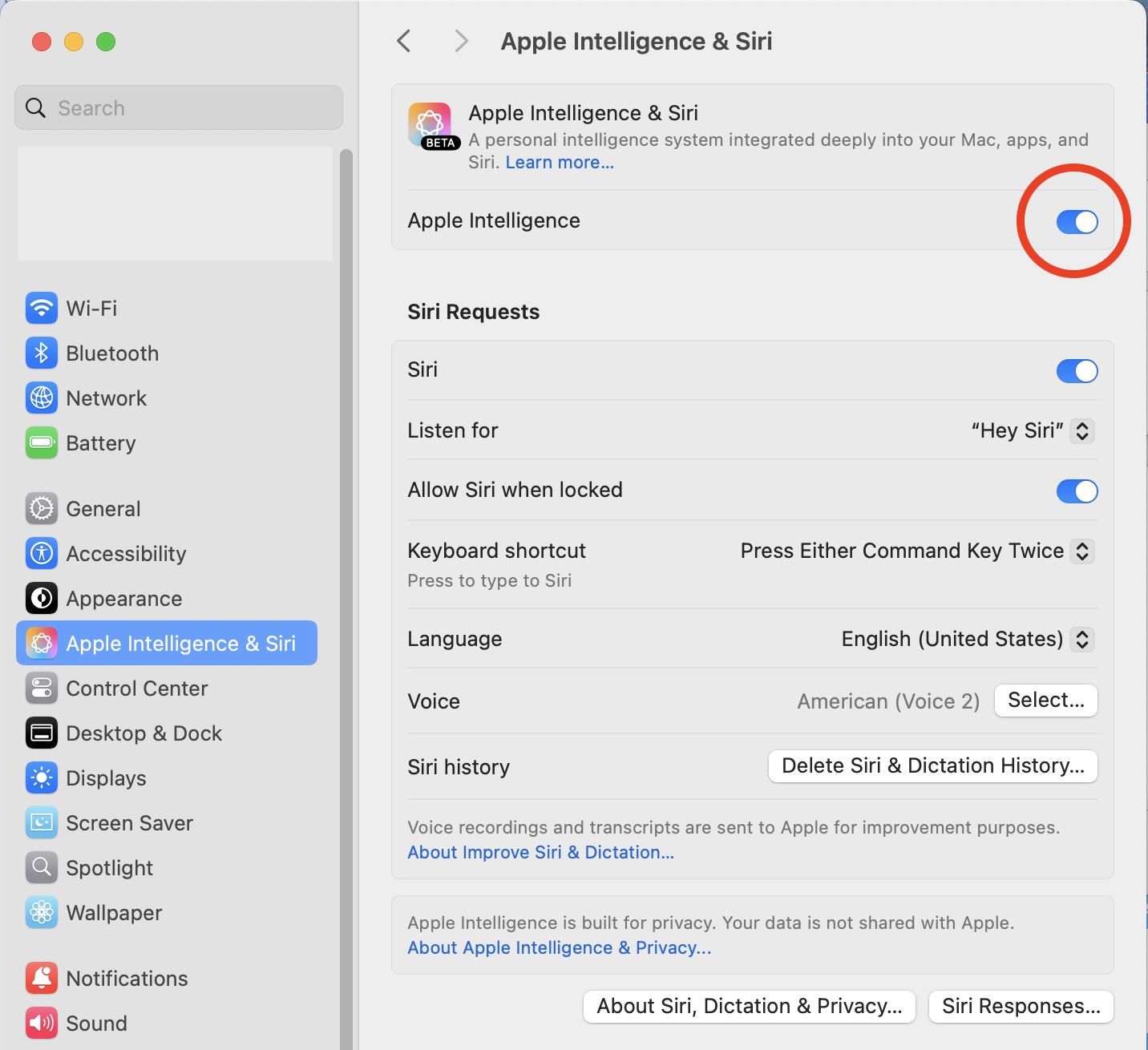Turn off the Apple Intelligence switch
Screen dimensions: 1148x1050
pyautogui.click(x=1077, y=222)
